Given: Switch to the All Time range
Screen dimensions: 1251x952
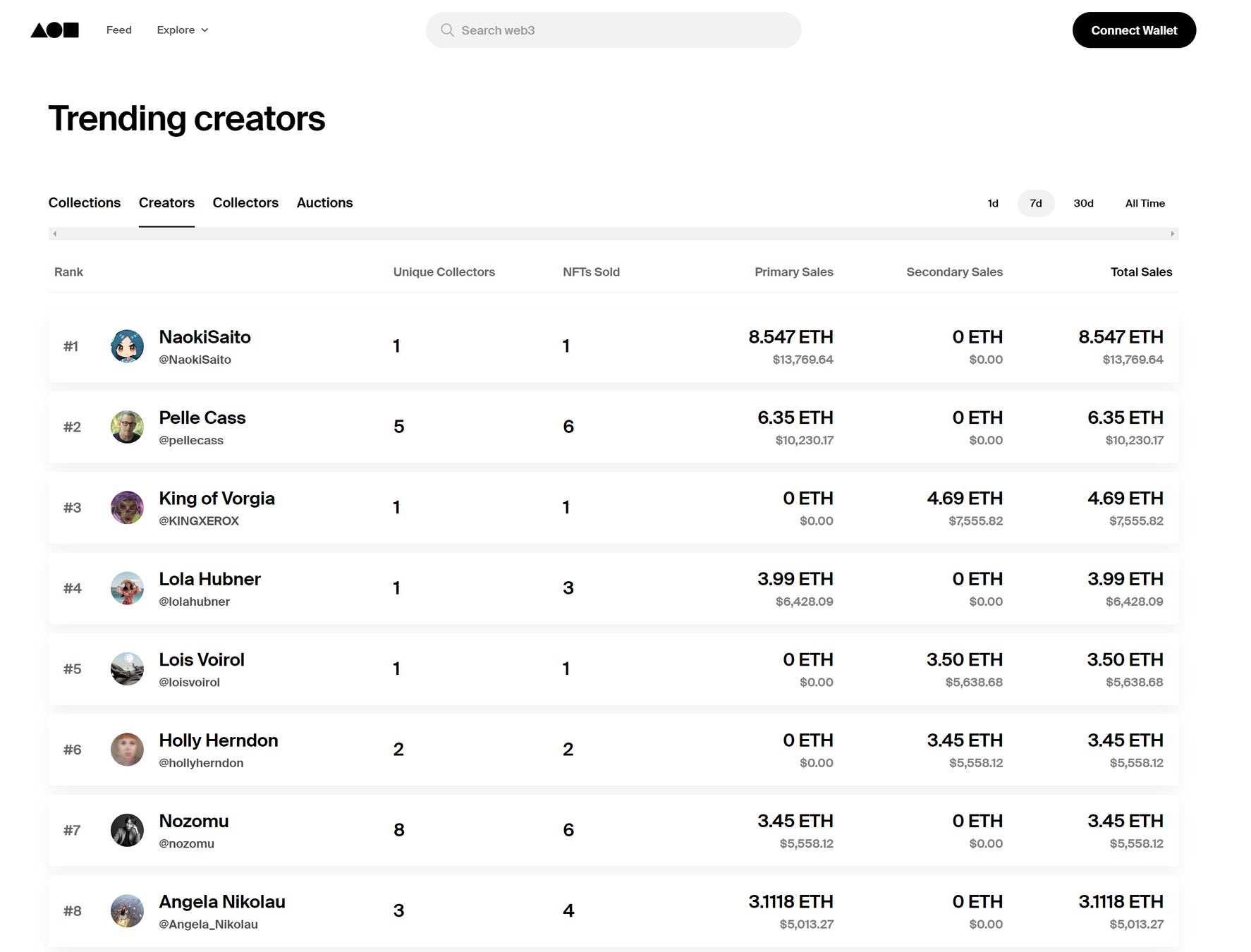Looking at the screenshot, I should [x=1145, y=203].
